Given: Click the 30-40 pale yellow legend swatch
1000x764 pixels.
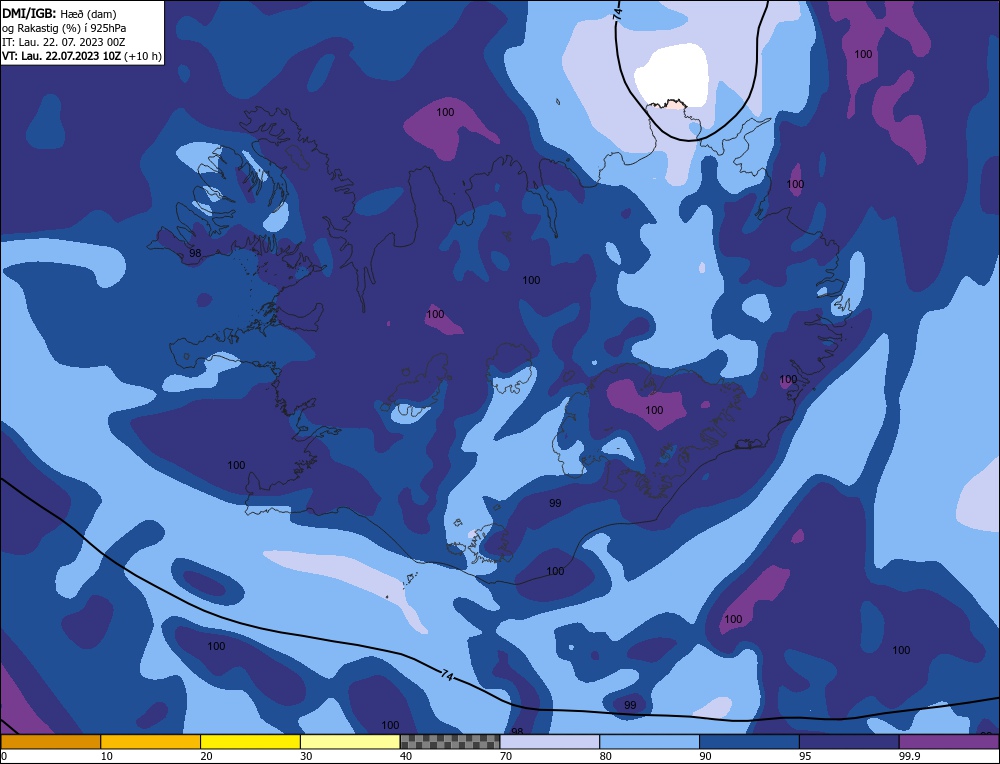Looking at the screenshot, I should [350, 742].
